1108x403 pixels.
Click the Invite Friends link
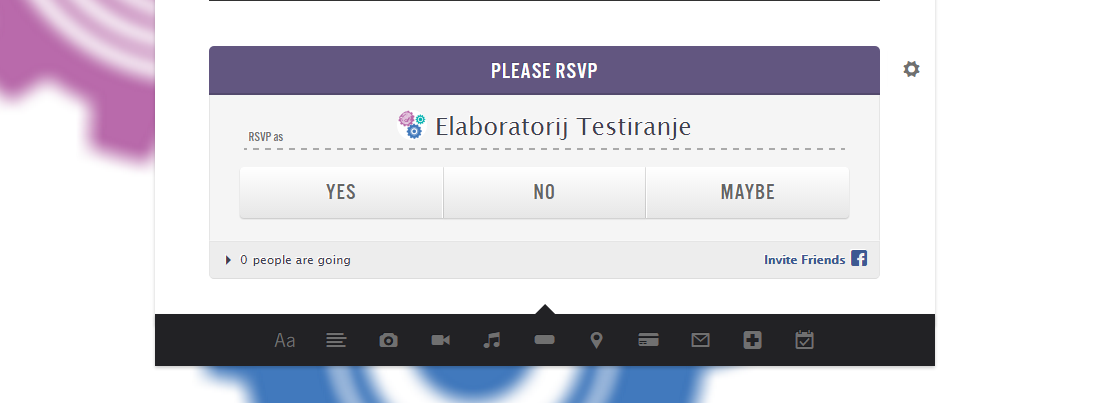[804, 260]
